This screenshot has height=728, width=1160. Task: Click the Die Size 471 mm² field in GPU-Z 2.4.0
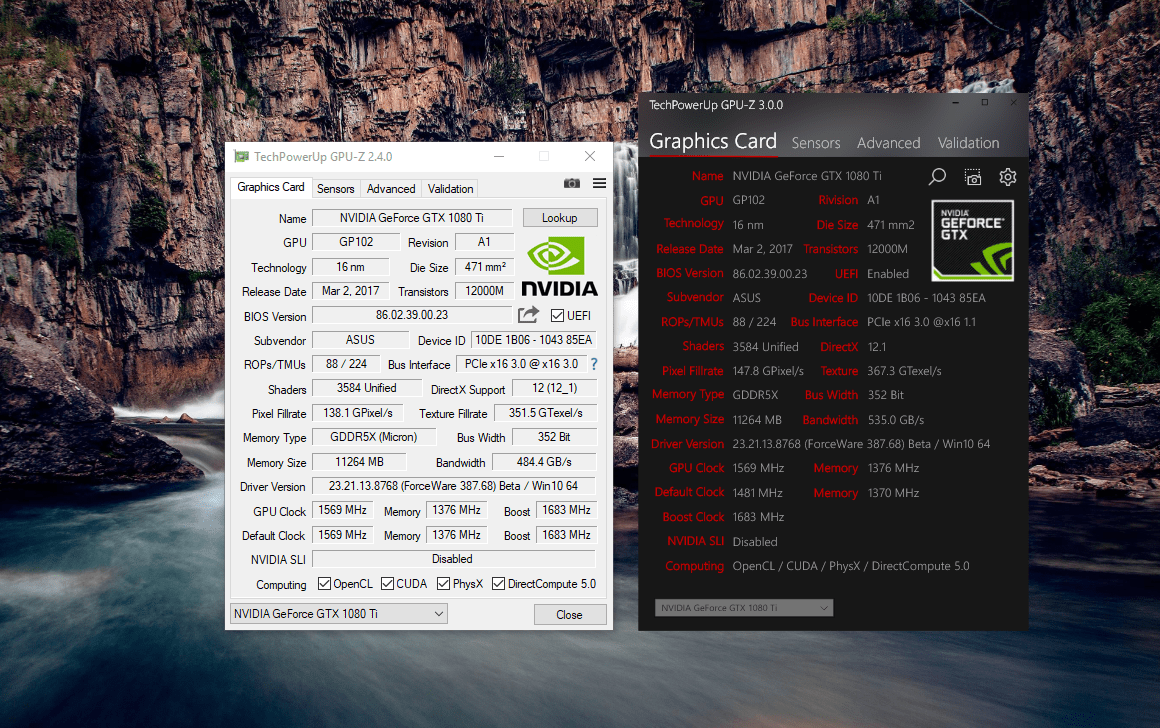pos(485,266)
